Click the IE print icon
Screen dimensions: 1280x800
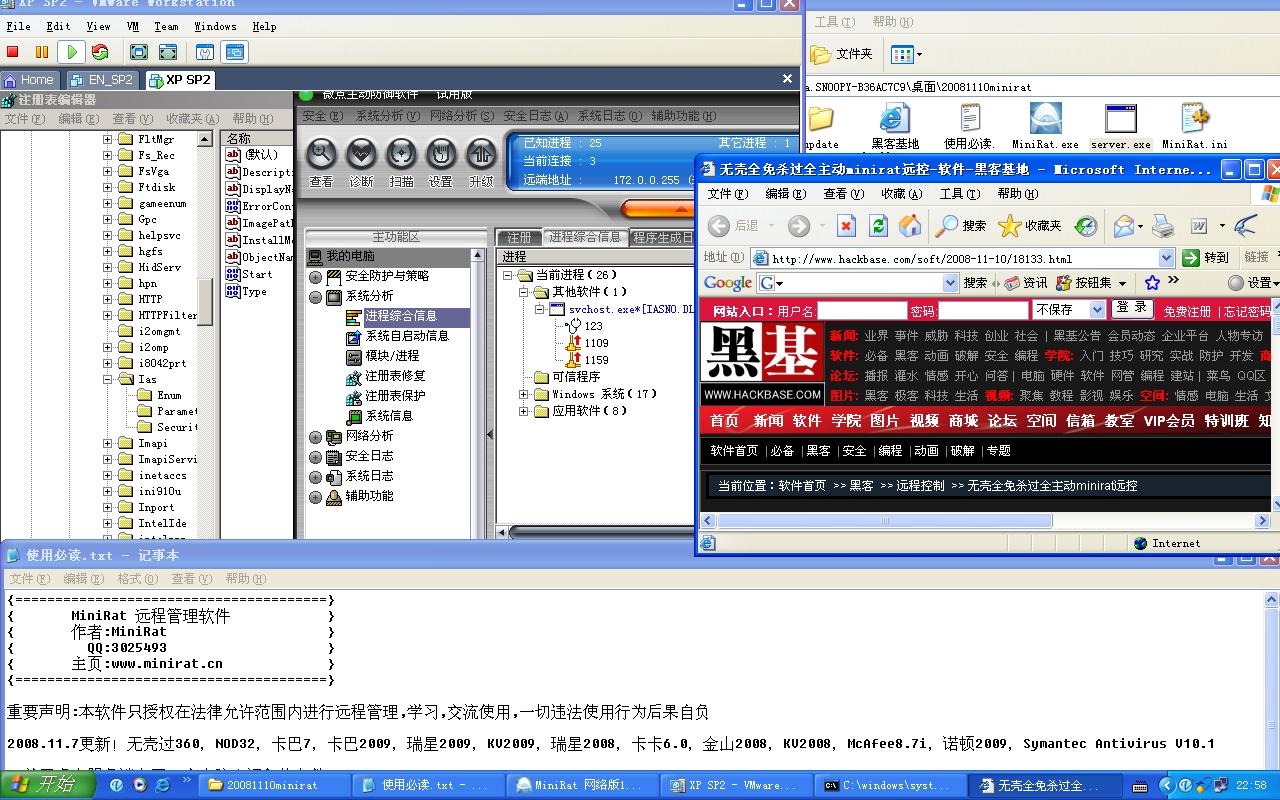pyautogui.click(x=1162, y=226)
